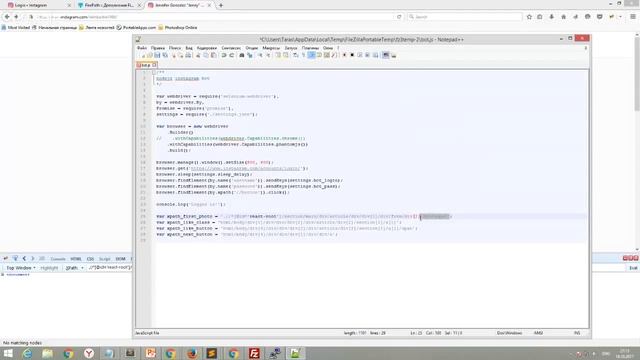This screenshot has height=360, width=640.
Task: Click the Stop Recording macro icon
Action: click(352, 55)
